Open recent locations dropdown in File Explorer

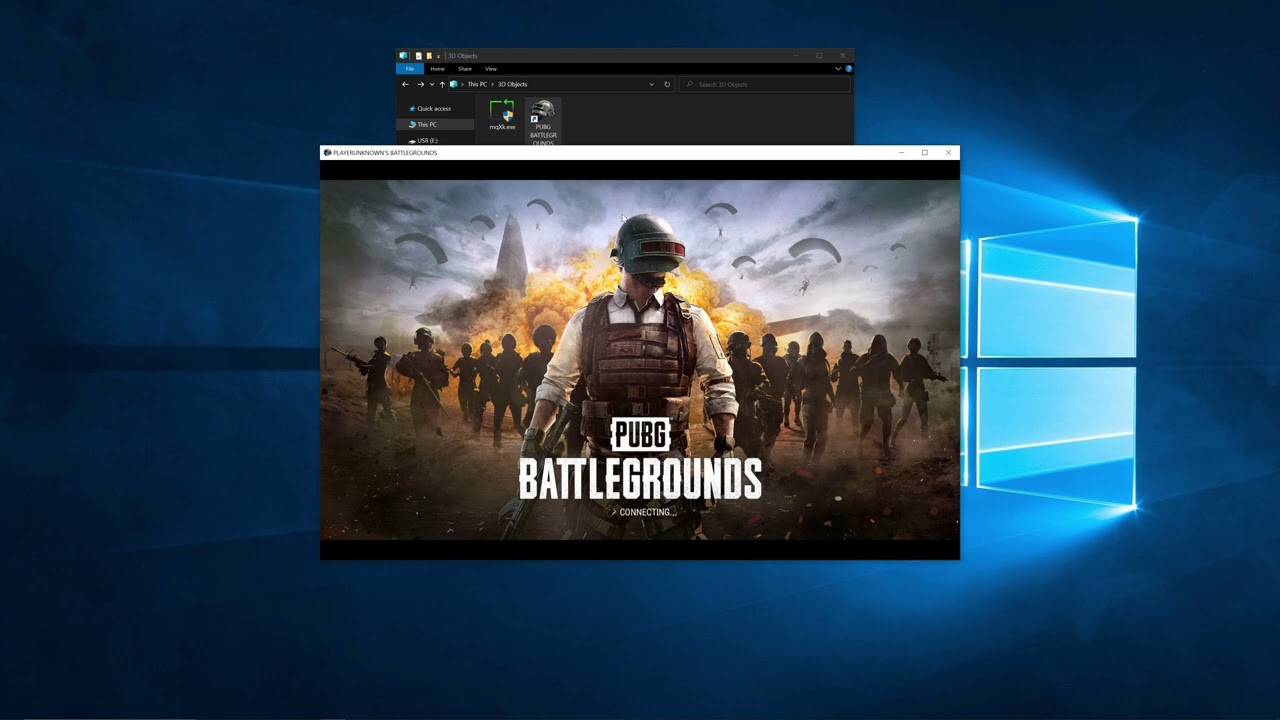[x=432, y=84]
